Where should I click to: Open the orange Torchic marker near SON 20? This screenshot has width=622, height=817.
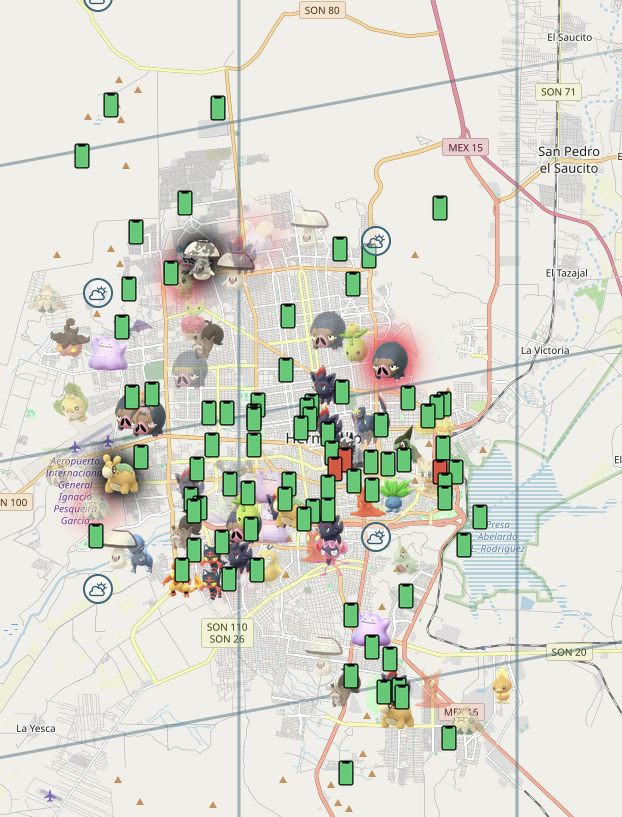coord(502,685)
